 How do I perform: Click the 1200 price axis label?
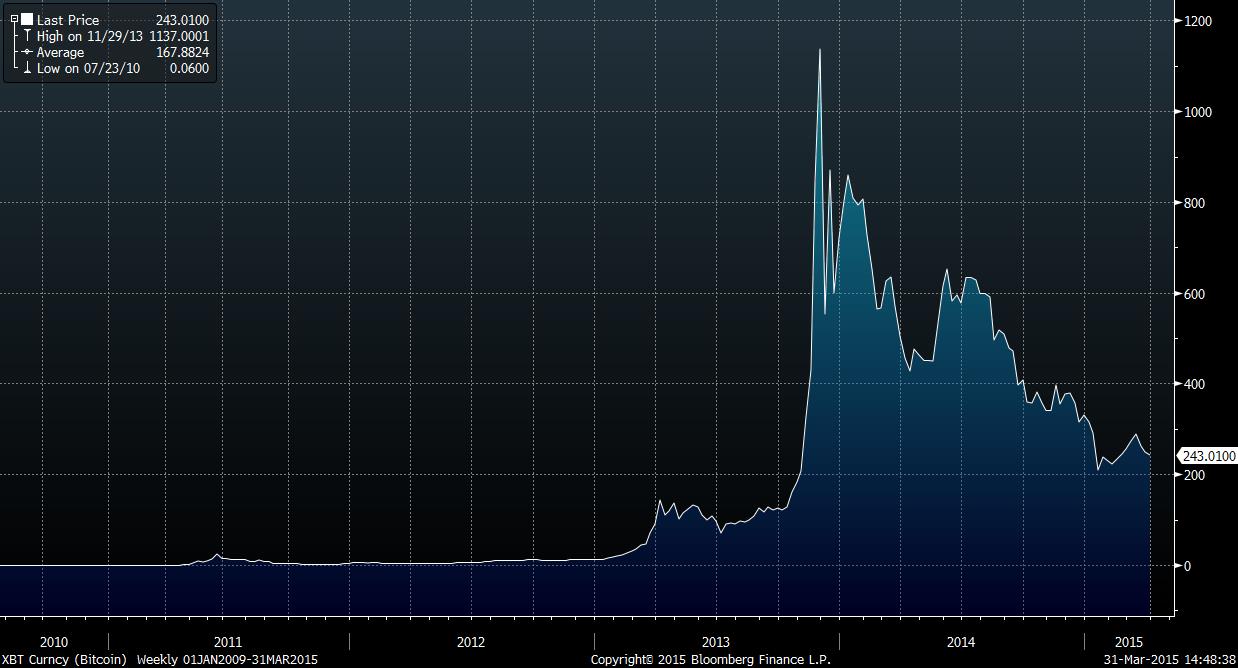(x=1198, y=21)
